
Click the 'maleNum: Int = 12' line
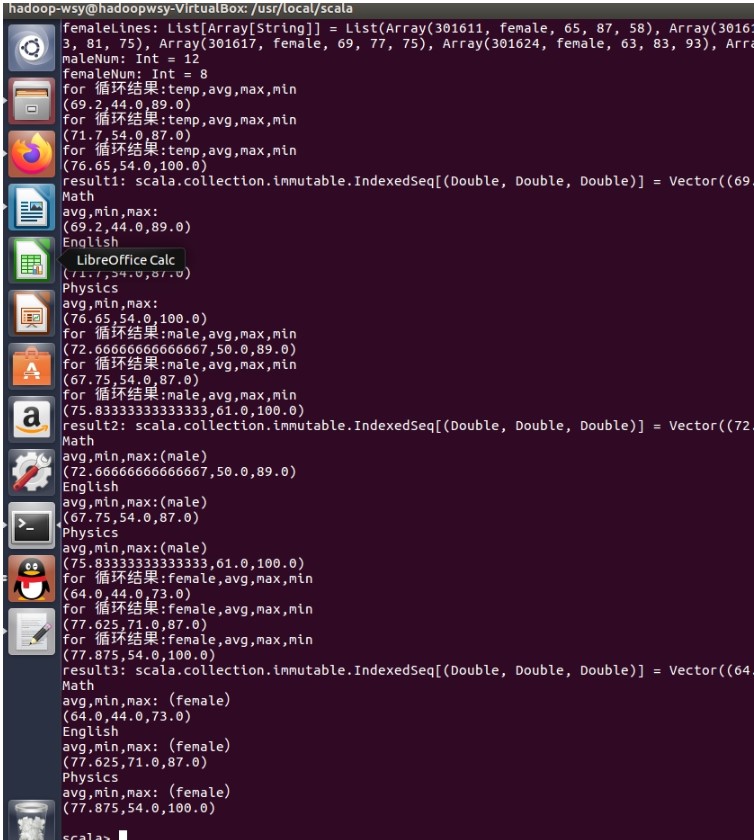click(x=131, y=59)
